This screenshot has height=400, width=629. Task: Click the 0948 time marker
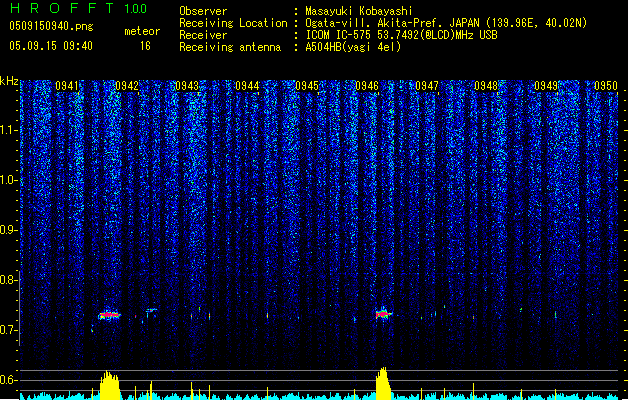[x=486, y=86]
